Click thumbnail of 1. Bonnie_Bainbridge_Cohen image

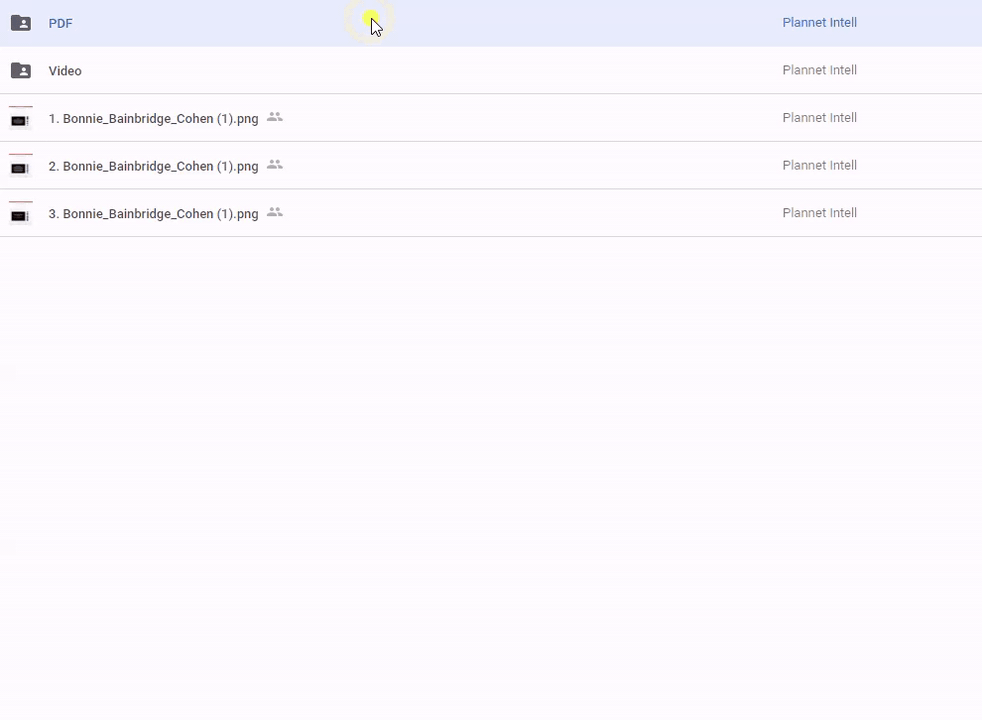point(20,118)
